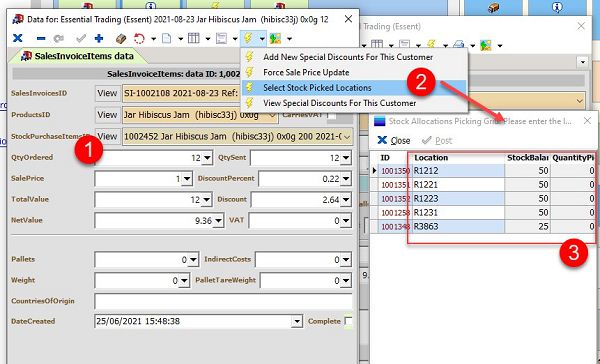Click map picture icon in the background Trading window
The height and width of the screenshot is (364, 600).
pos(486,46)
